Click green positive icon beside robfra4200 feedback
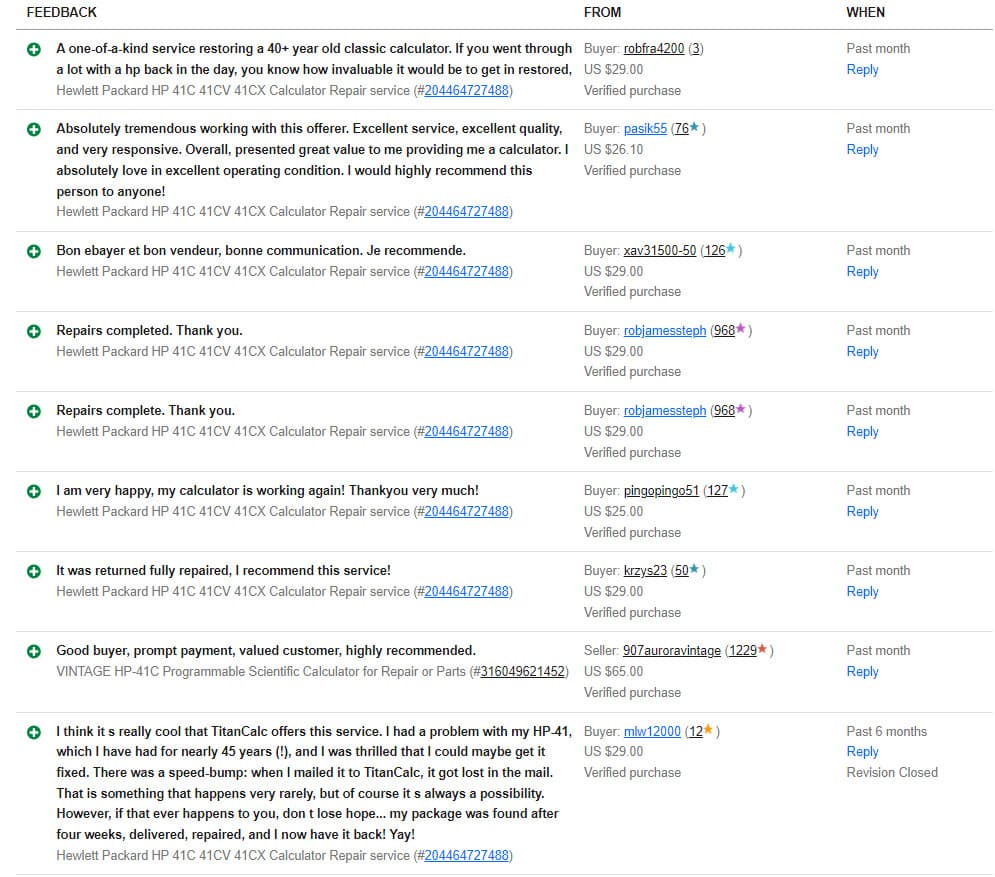The height and width of the screenshot is (877, 995). [34, 49]
